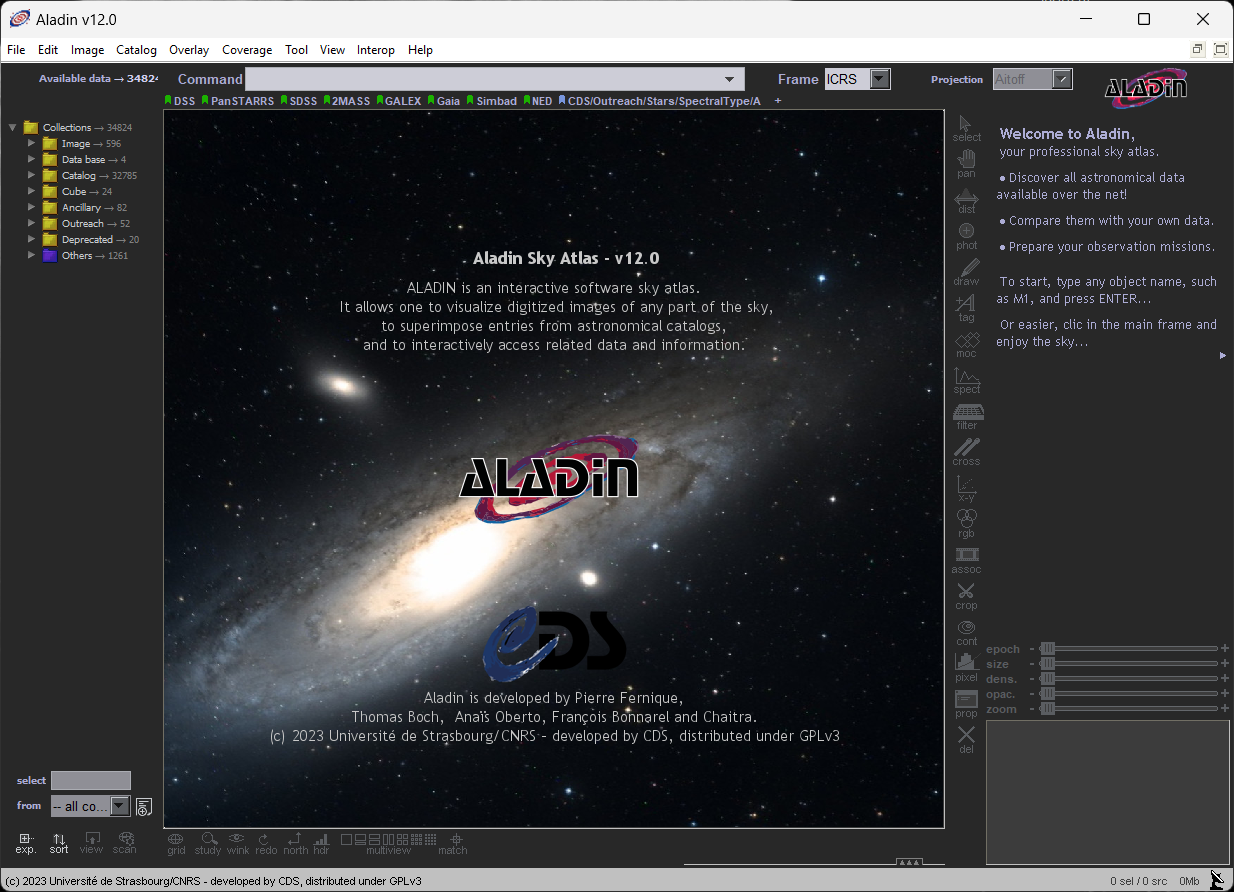Image resolution: width=1234 pixels, height=892 pixels.
Task: Load the 2MASS bookmark
Action: coord(346,101)
